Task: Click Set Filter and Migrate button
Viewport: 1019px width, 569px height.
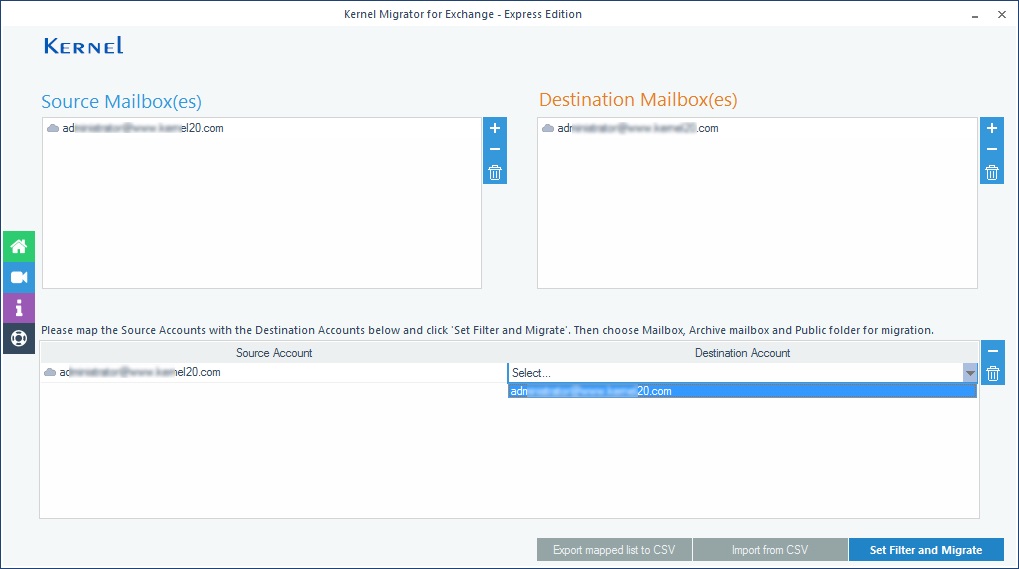Action: click(925, 550)
